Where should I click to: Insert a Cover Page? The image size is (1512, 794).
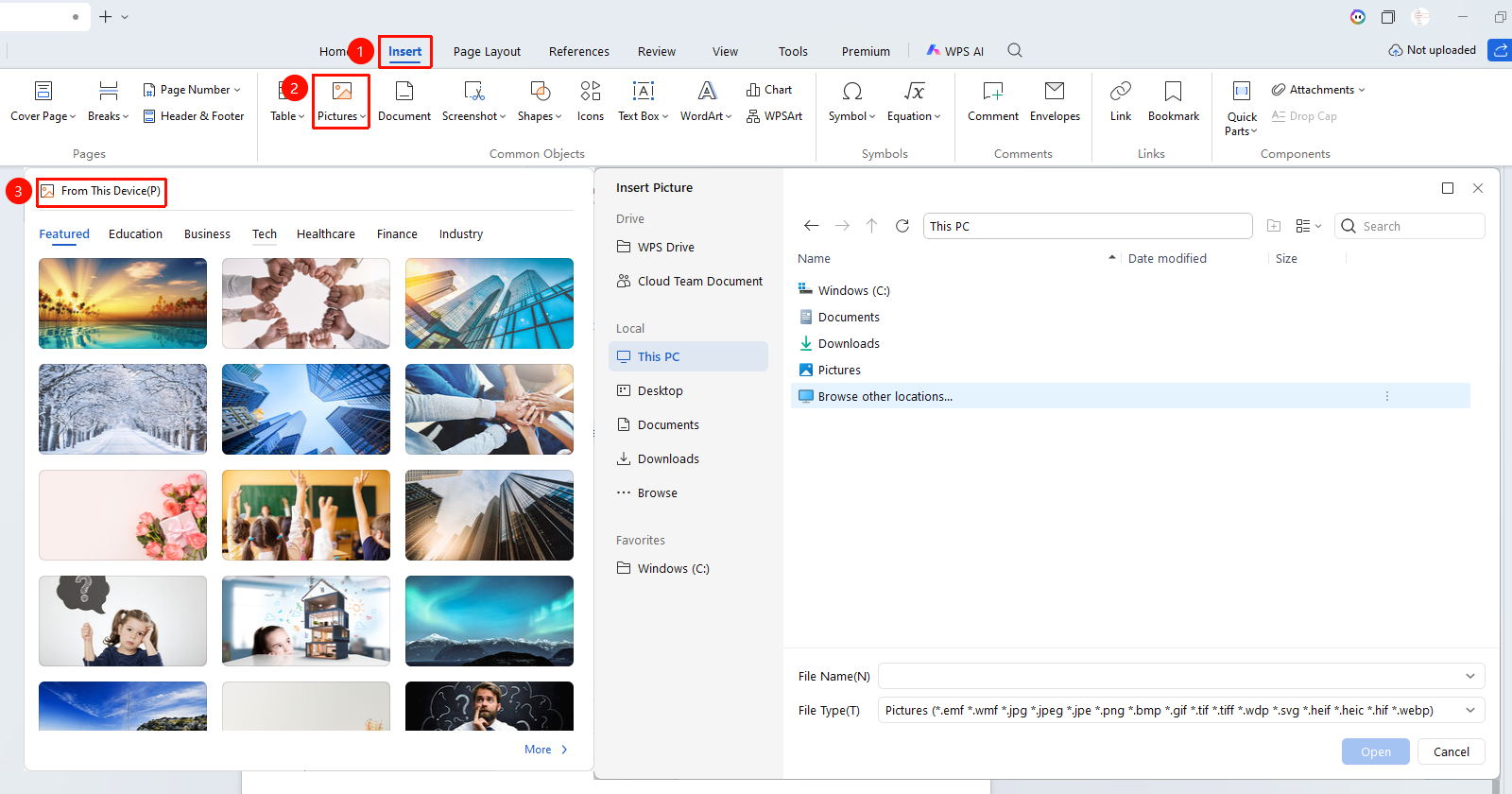click(x=43, y=102)
